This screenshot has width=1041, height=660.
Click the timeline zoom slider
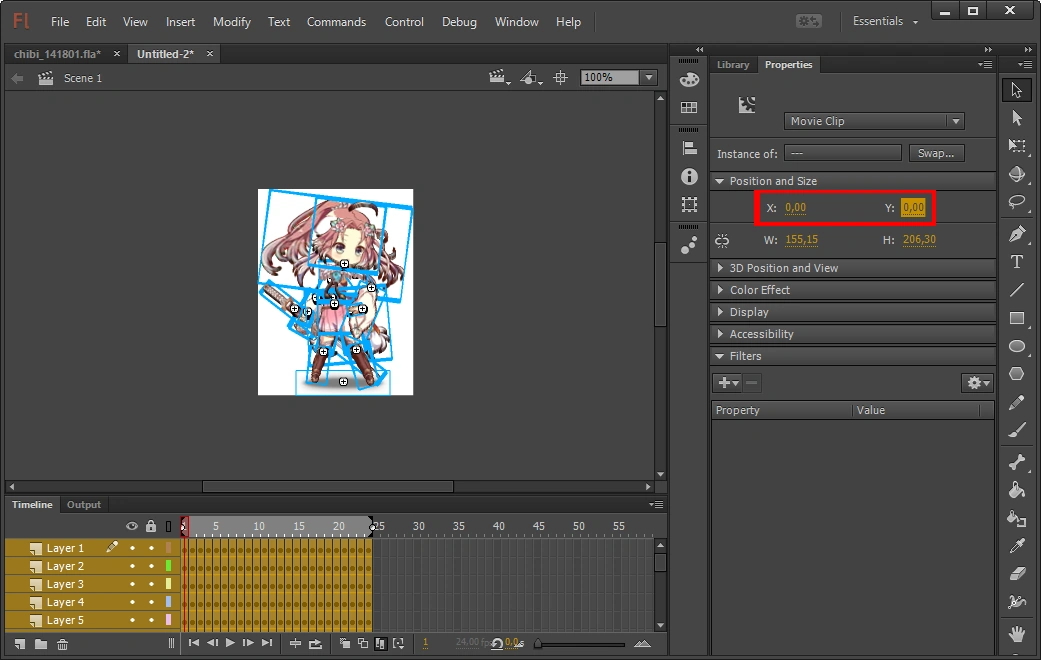coord(580,644)
